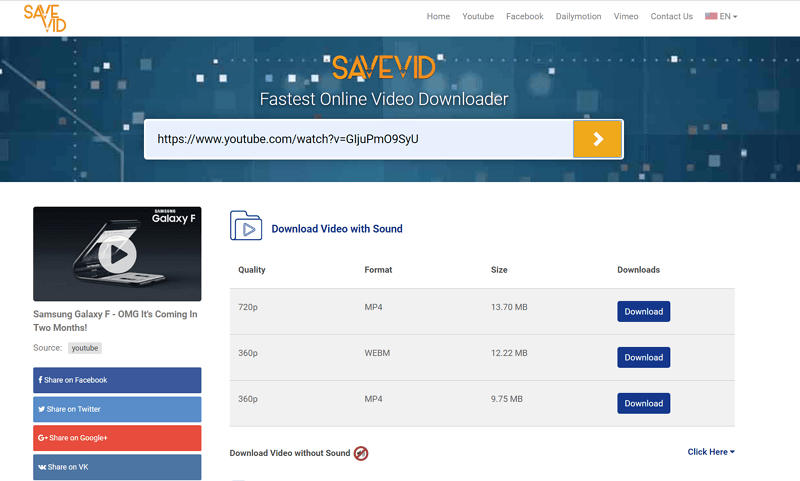Screen dimensions: 800x481
Task: Click the video URL input field
Action: [x=359, y=139]
